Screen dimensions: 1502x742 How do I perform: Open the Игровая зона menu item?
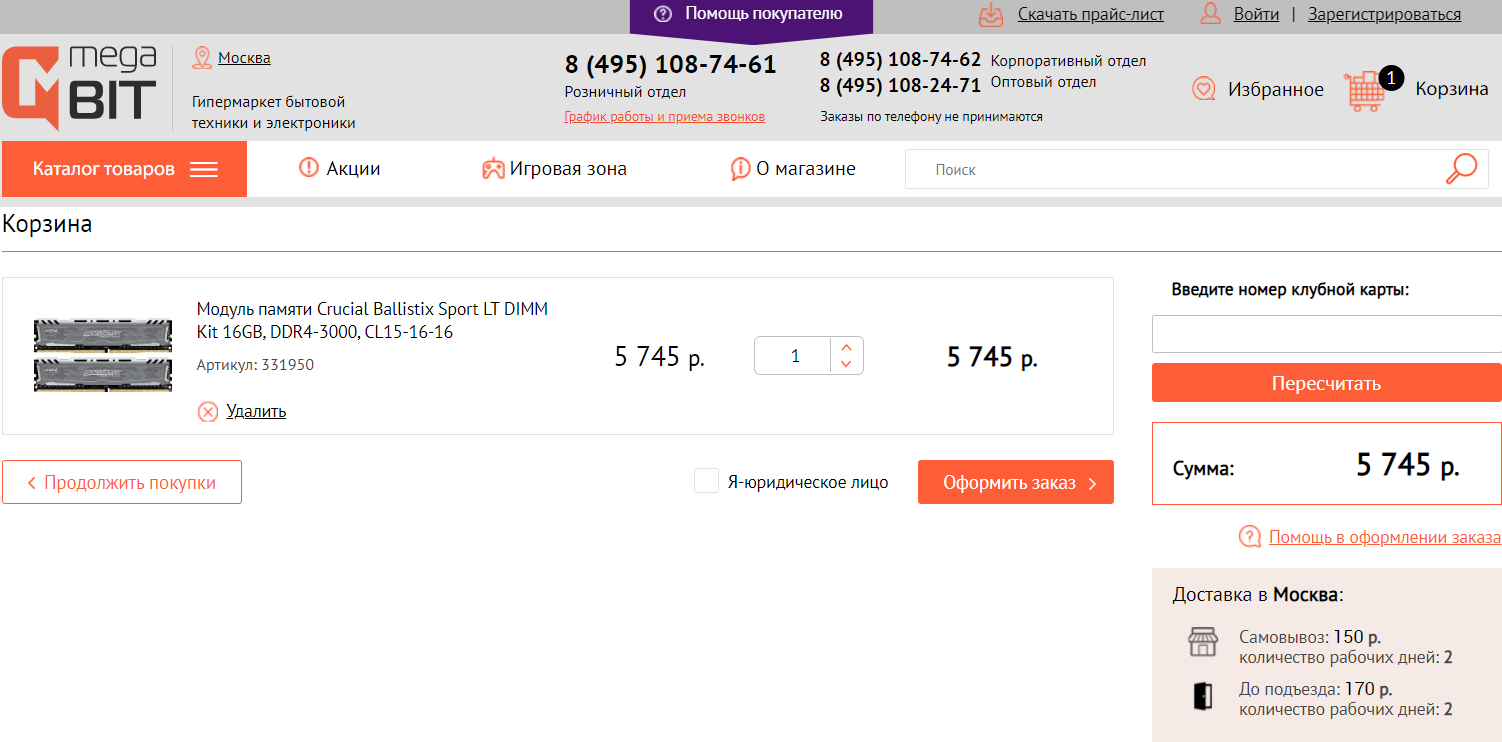click(x=555, y=169)
